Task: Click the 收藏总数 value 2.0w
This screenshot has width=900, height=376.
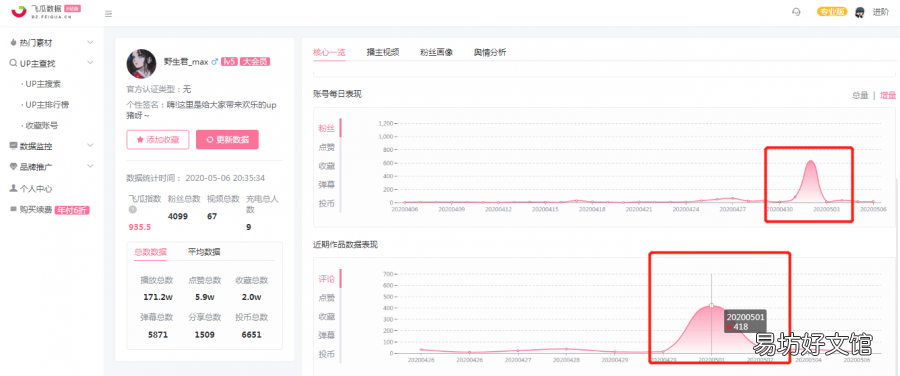Action: 251,297
